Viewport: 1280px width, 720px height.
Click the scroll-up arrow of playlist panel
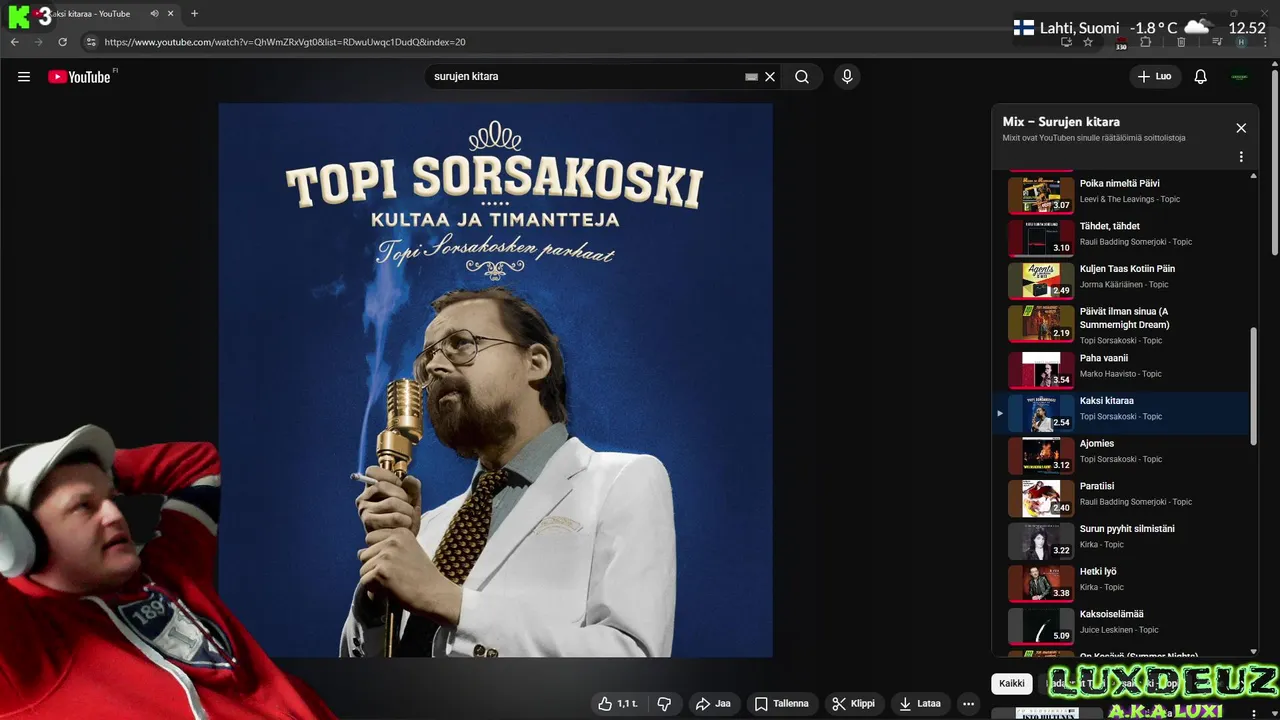point(1254,177)
